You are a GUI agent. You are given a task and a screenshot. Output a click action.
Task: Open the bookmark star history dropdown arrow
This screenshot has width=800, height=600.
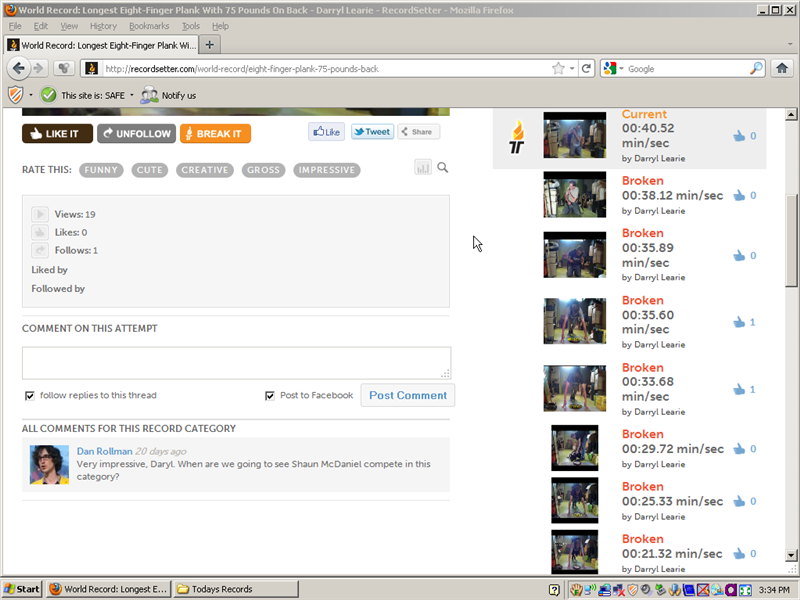tap(572, 68)
